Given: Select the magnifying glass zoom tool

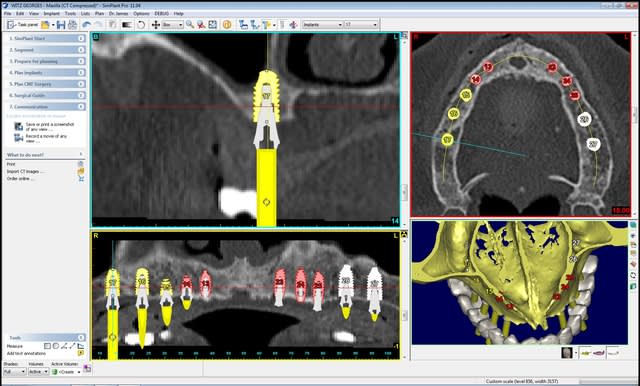Looking at the screenshot, I should (x=190, y=25).
